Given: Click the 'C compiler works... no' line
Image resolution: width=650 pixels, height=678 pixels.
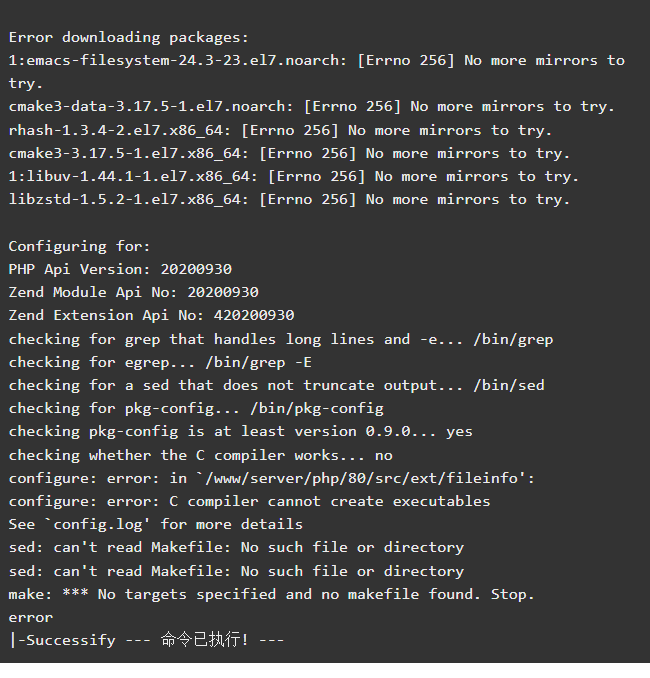Looking at the screenshot, I should click(x=201, y=455).
